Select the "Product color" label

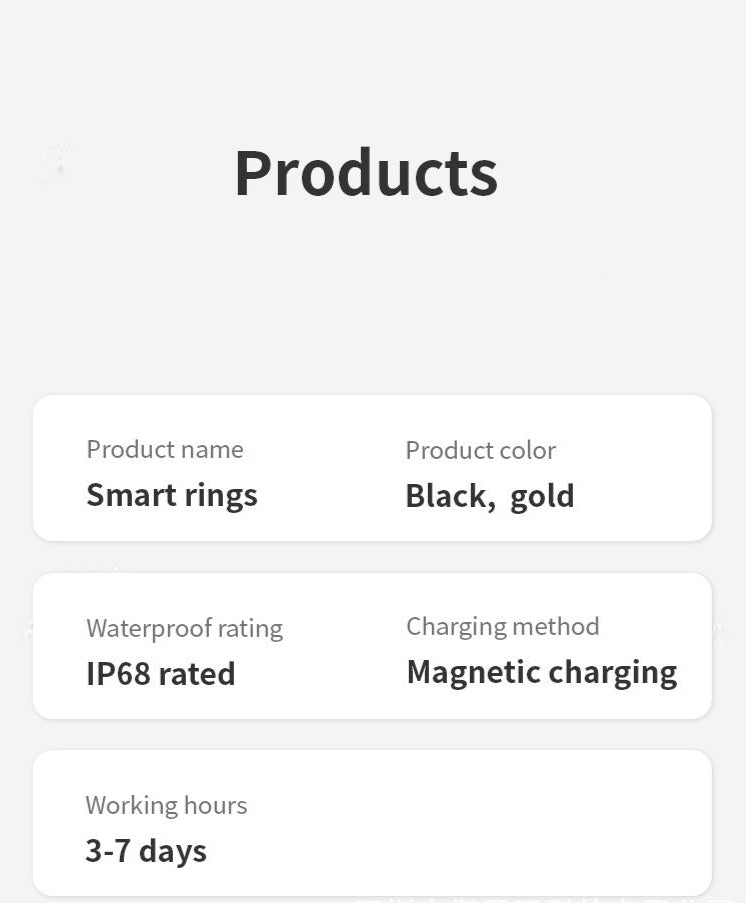pyautogui.click(x=480, y=450)
